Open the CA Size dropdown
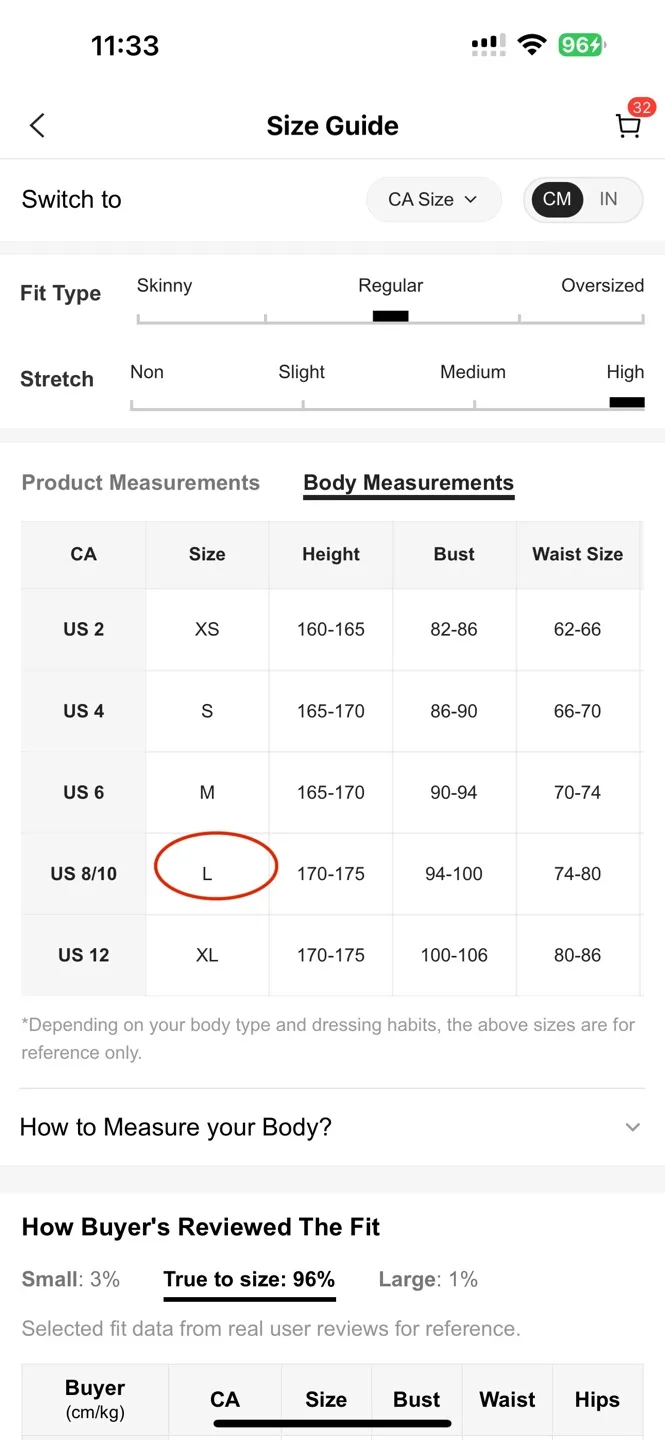The width and height of the screenshot is (665, 1440). pyautogui.click(x=433, y=199)
